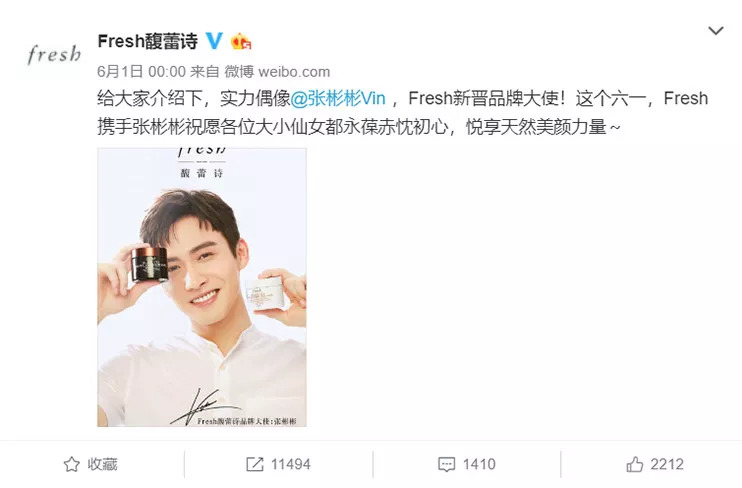Expand the post options chevron menu
This screenshot has width=742, height=488.
[x=716, y=31]
